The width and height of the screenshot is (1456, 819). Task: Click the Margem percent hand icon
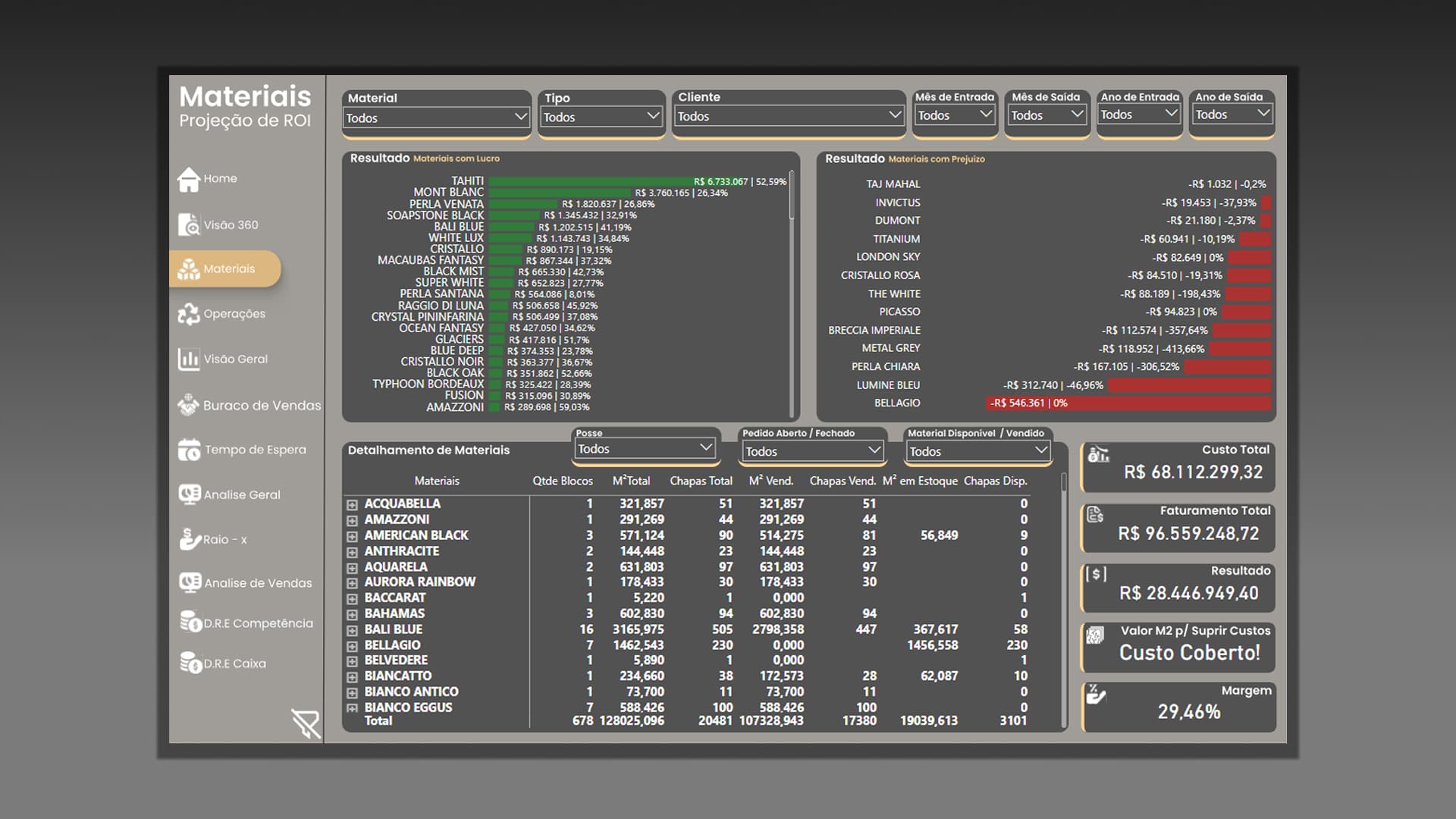click(1096, 694)
